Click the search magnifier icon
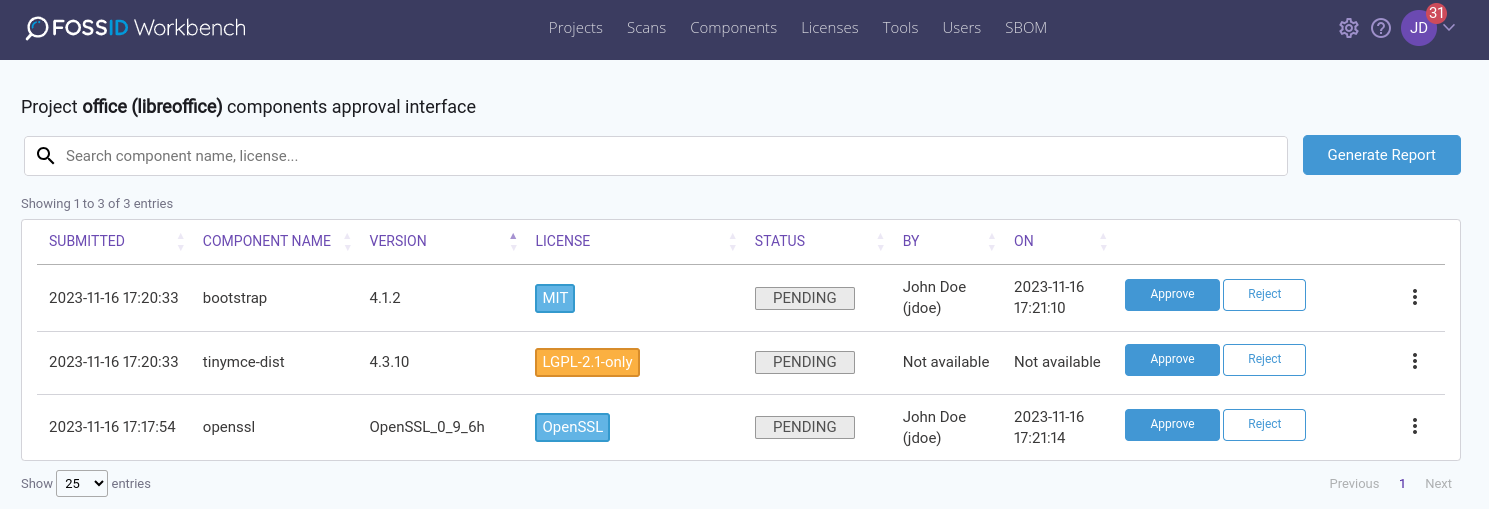Screen dimensions: 1489x509 45,155
